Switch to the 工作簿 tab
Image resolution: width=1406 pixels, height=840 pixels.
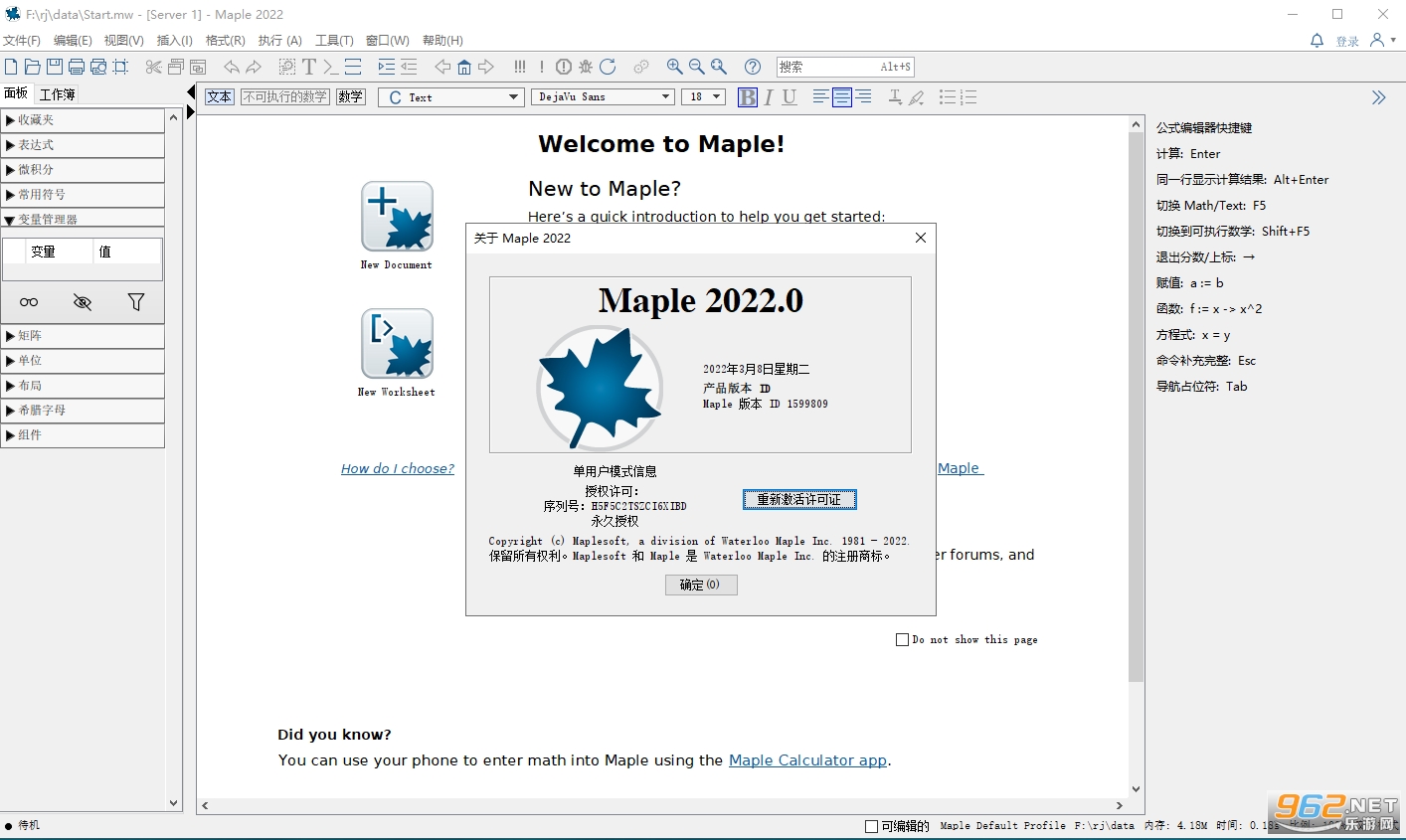[58, 94]
